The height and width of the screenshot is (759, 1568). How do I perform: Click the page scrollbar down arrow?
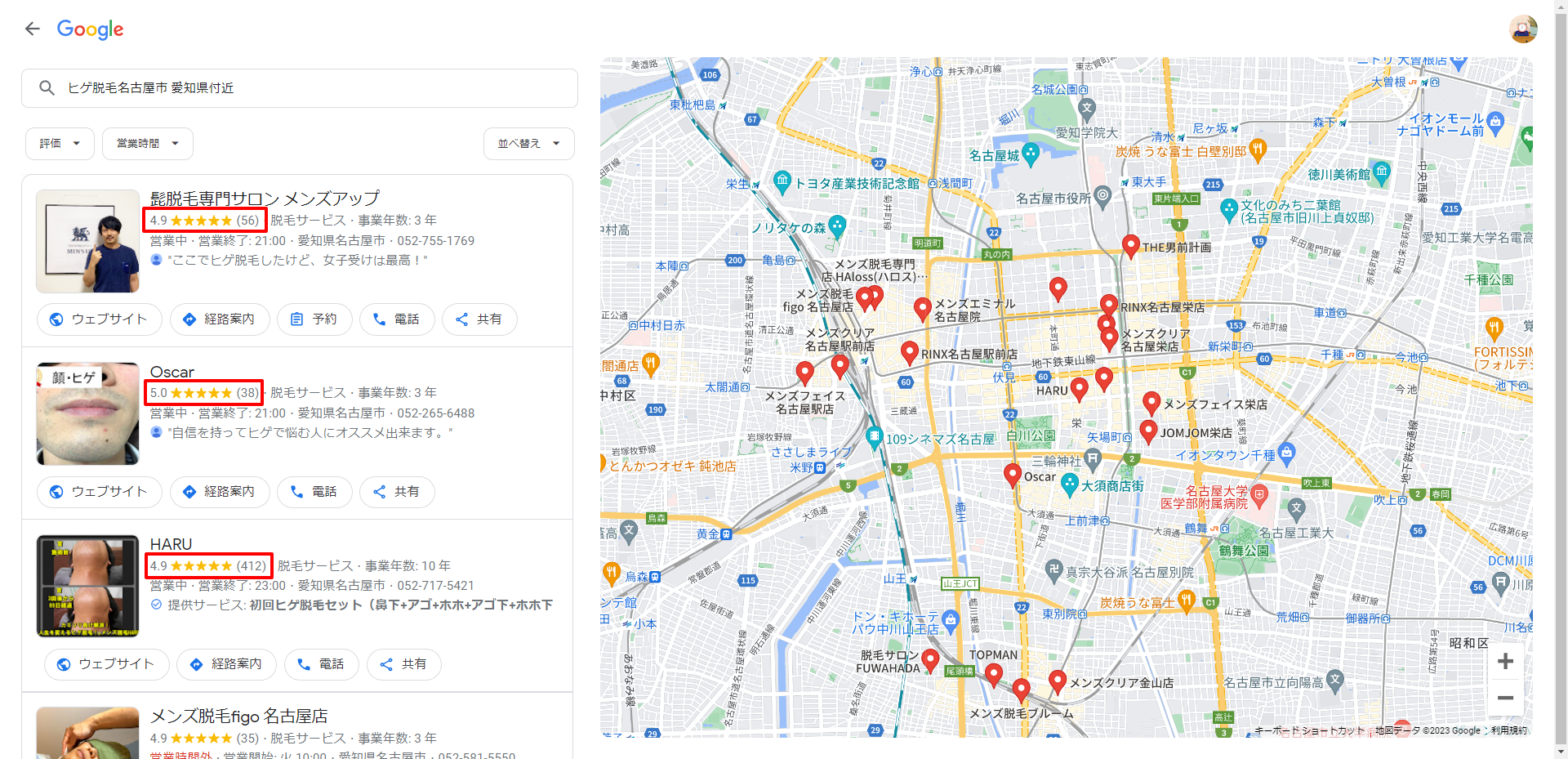point(1561,752)
